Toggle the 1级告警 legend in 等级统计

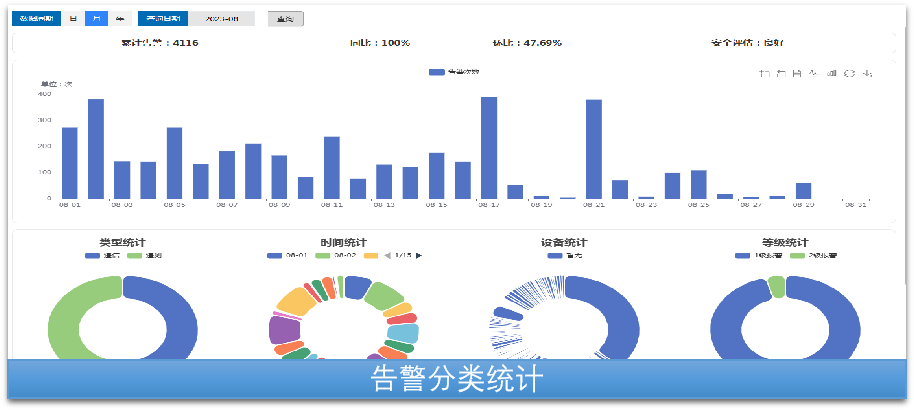tap(758, 256)
